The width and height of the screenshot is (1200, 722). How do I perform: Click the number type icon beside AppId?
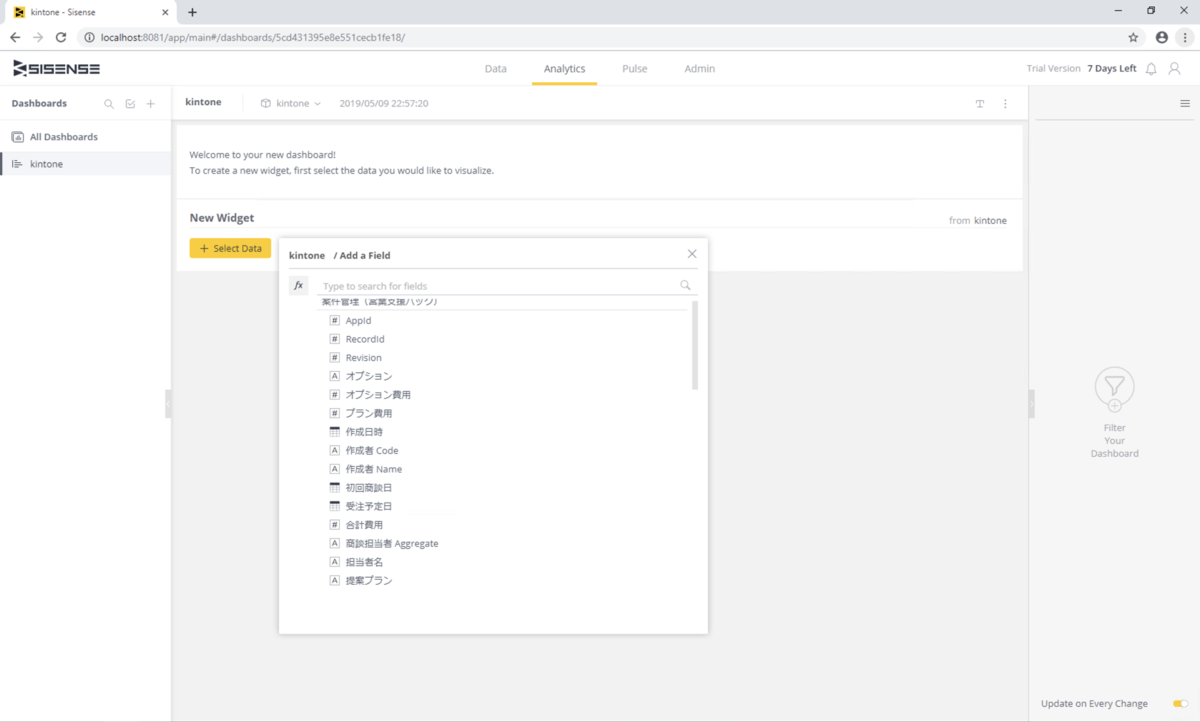click(335, 321)
